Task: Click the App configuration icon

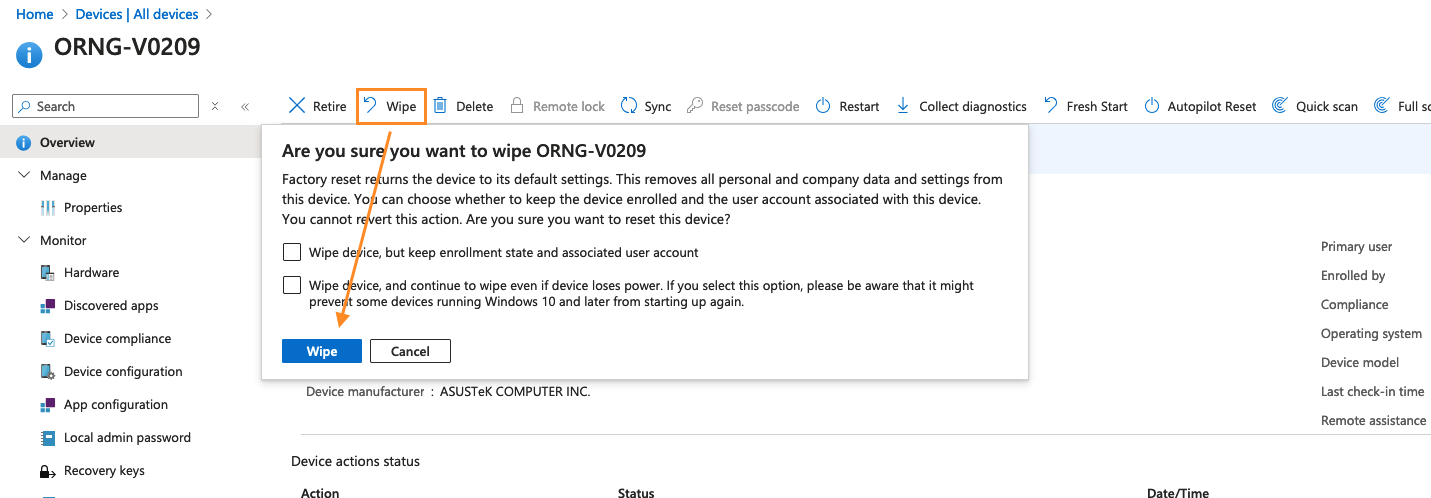Action: pos(47,404)
